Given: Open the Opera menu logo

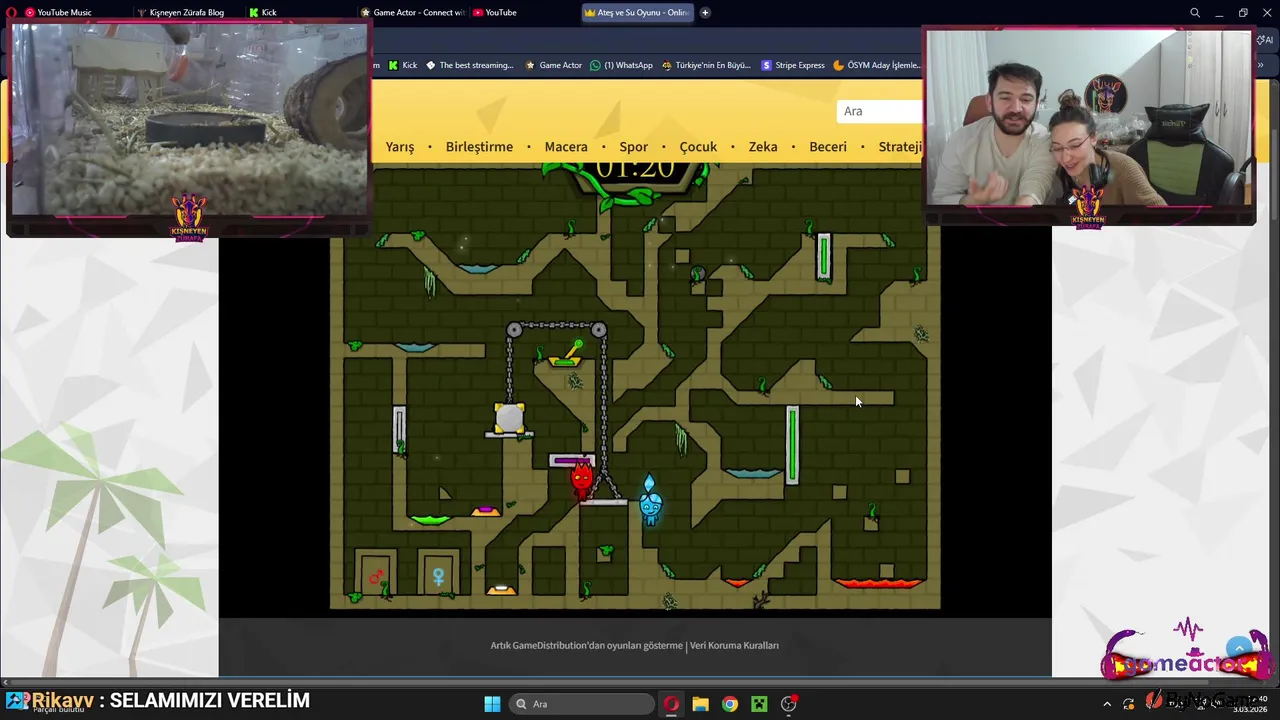Looking at the screenshot, I should [x=10, y=12].
